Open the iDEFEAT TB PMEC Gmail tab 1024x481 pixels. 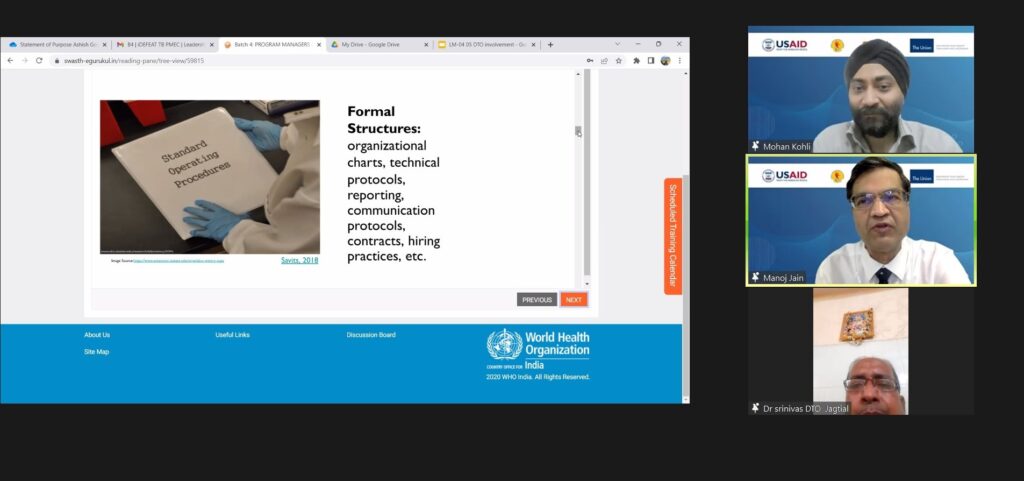pyautogui.click(x=163, y=44)
